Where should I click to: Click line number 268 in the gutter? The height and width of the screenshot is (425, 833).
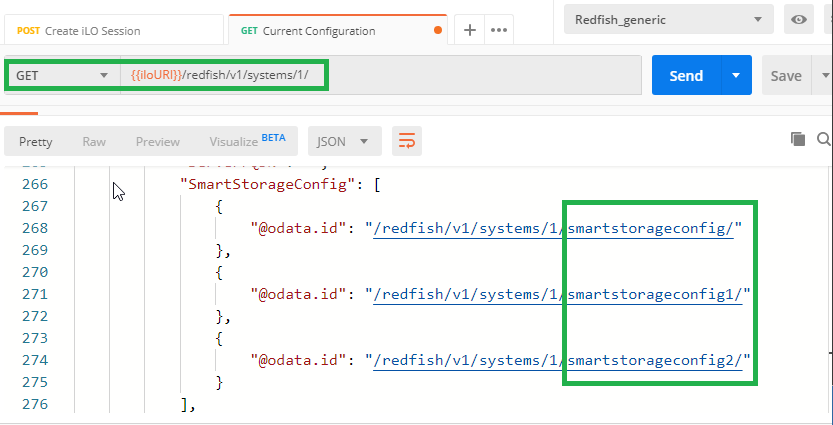pyautogui.click(x=35, y=228)
